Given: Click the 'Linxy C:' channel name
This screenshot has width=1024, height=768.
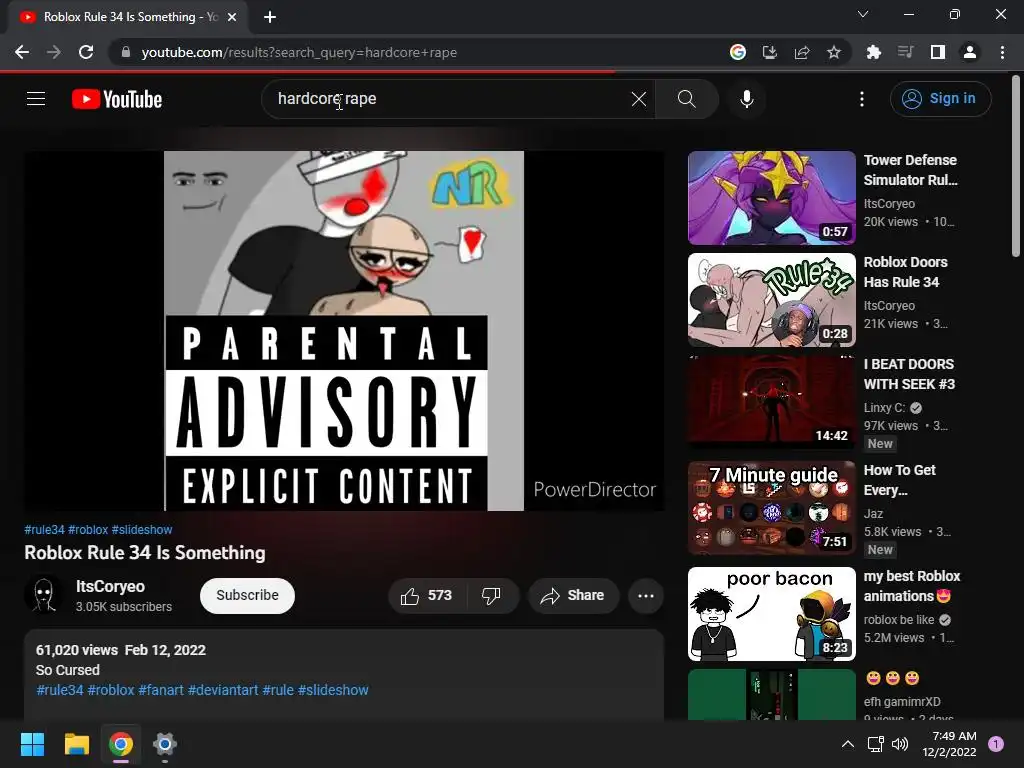Looking at the screenshot, I should pos(884,408).
